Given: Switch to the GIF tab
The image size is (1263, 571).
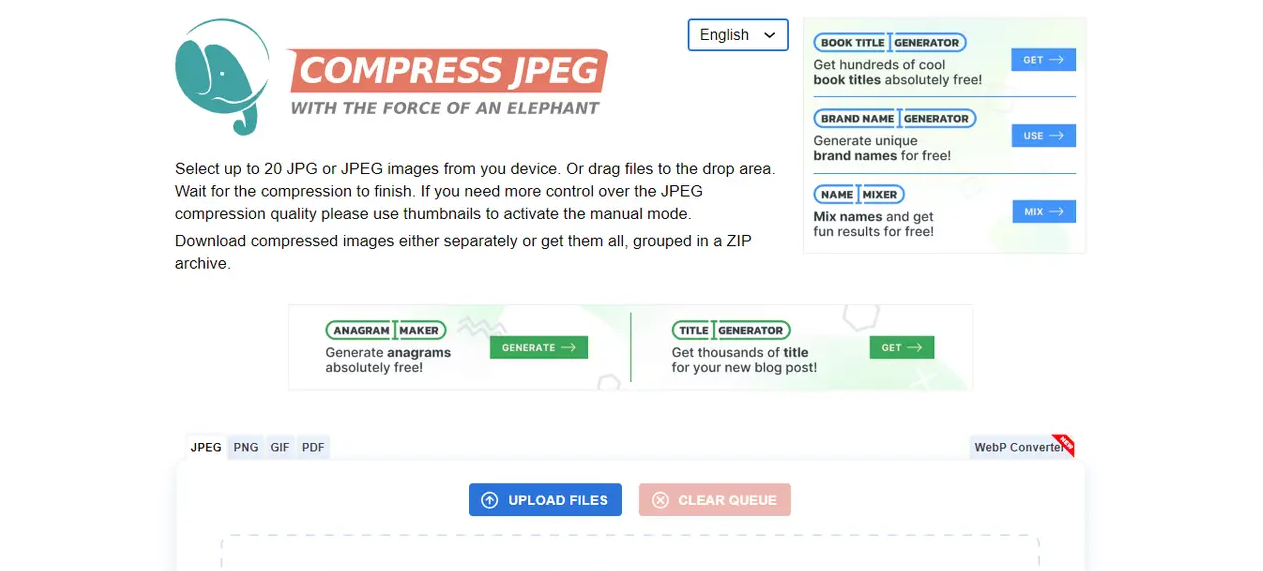Looking at the screenshot, I should [x=280, y=447].
